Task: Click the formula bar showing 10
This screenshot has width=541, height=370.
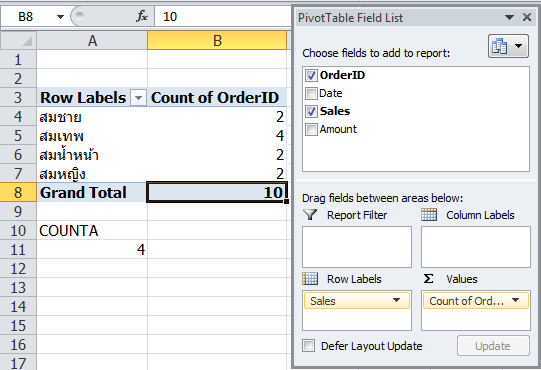Action: click(x=223, y=17)
